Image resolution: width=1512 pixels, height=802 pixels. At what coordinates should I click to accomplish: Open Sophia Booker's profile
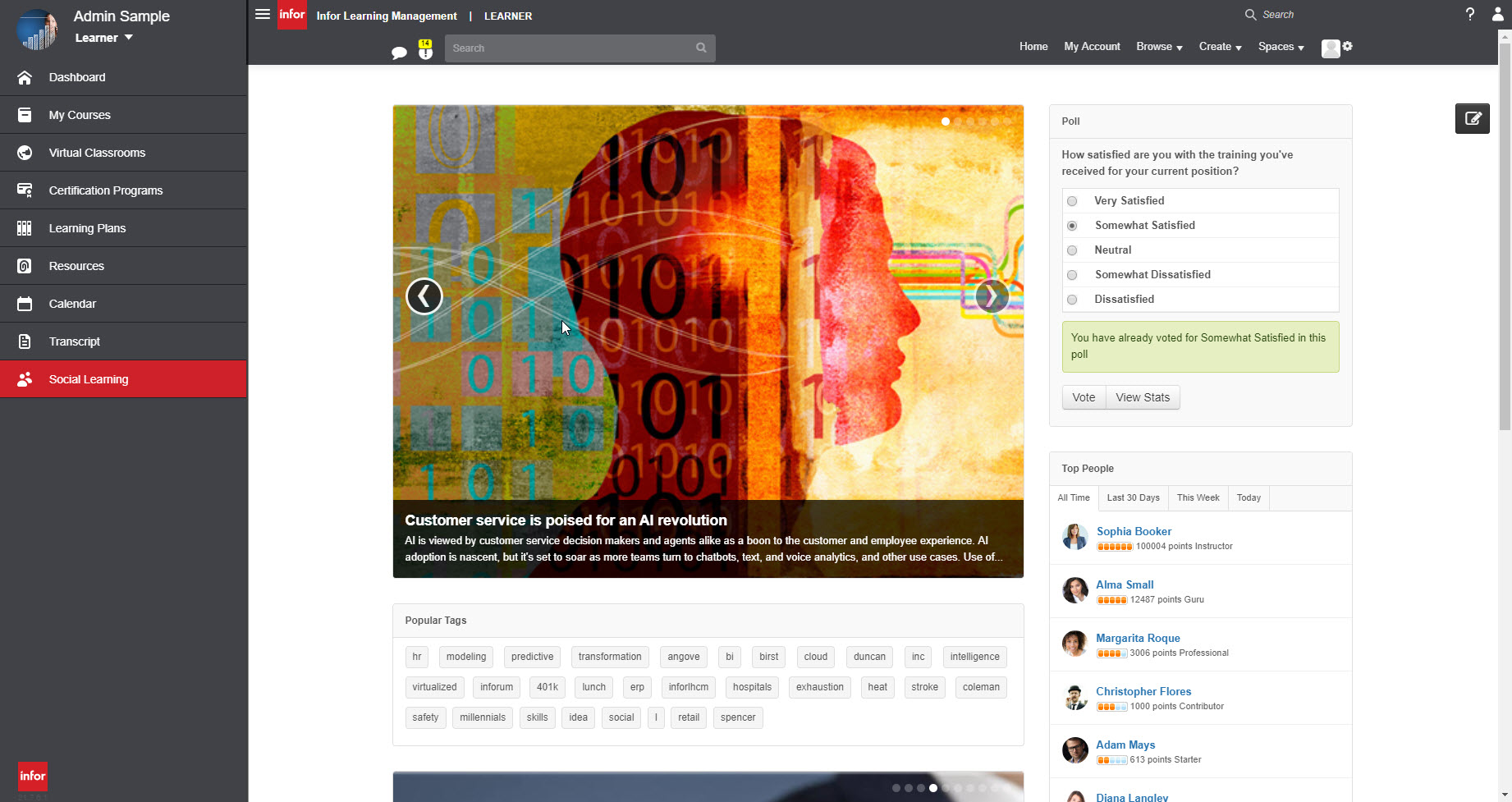coord(1134,531)
